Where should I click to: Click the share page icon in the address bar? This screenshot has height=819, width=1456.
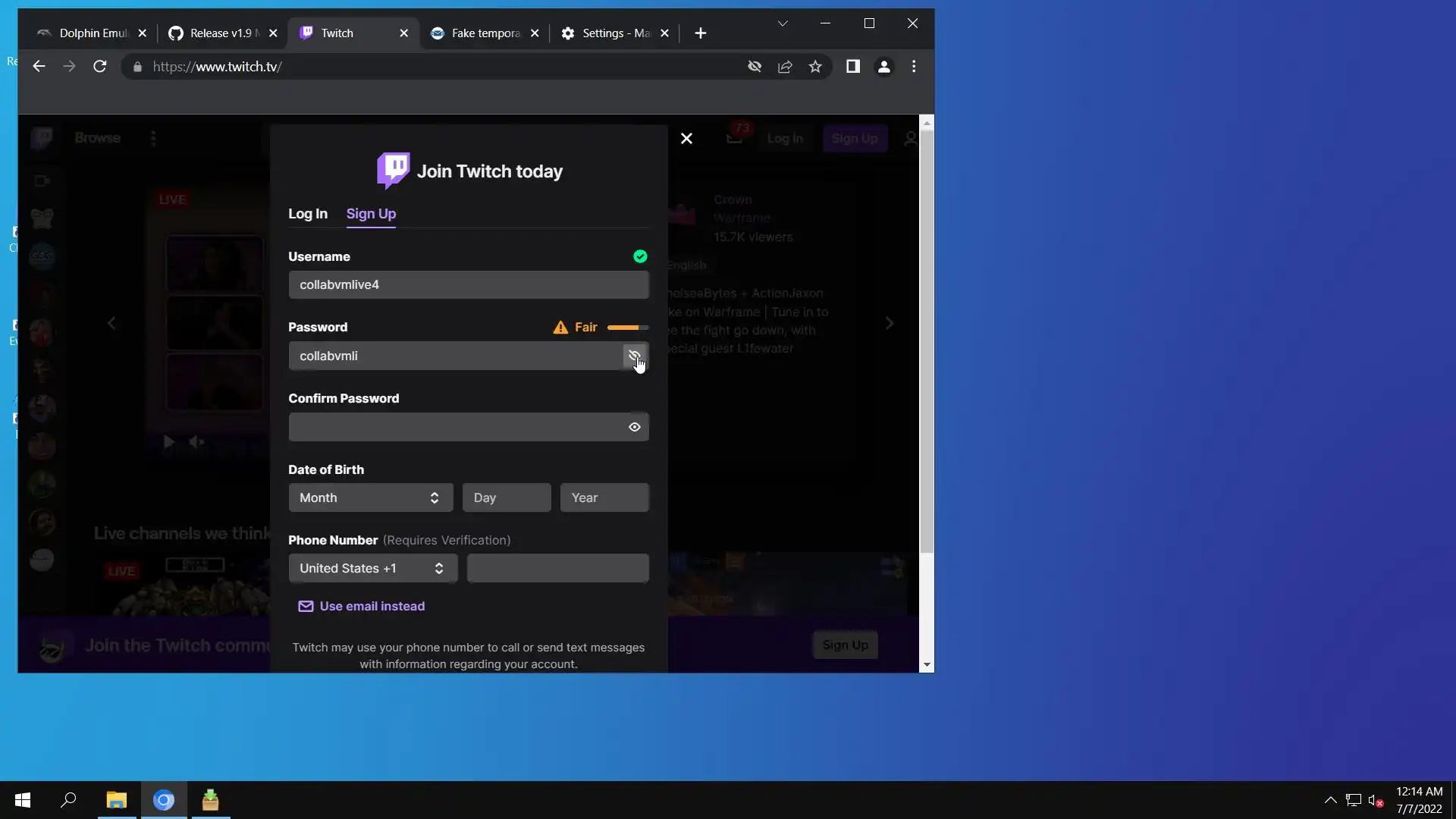[785, 67]
